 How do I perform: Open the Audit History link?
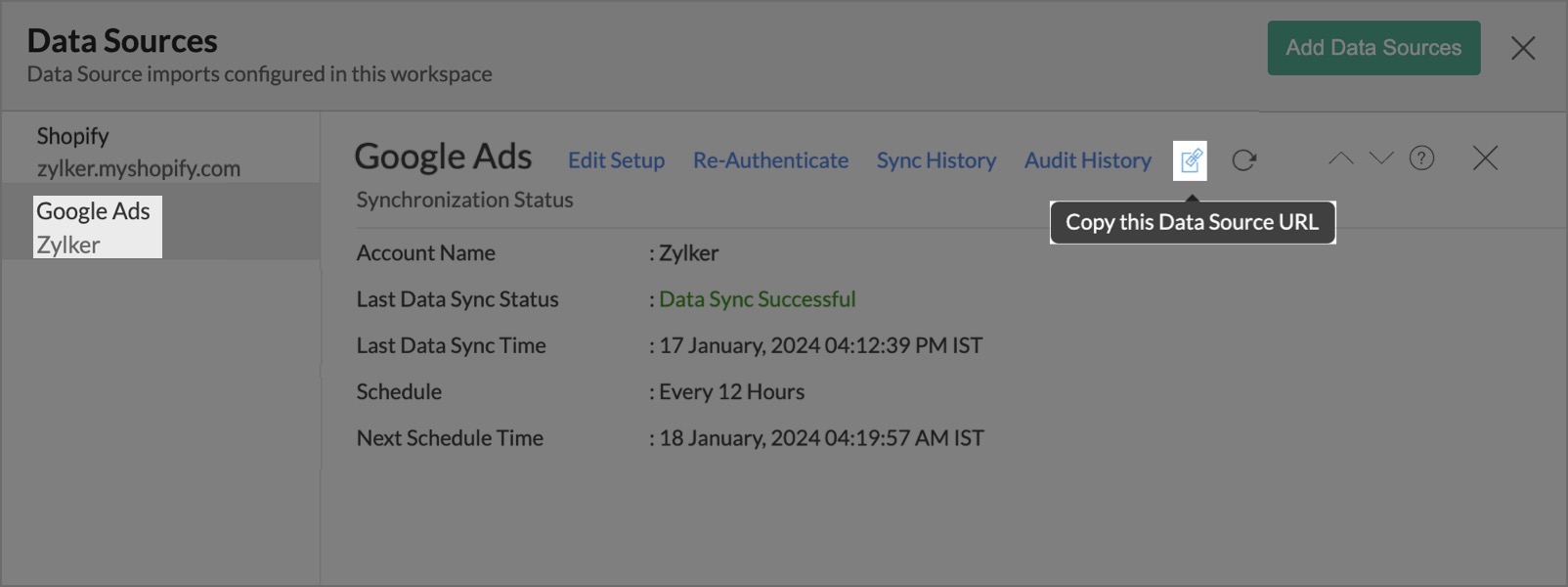[x=1087, y=160]
